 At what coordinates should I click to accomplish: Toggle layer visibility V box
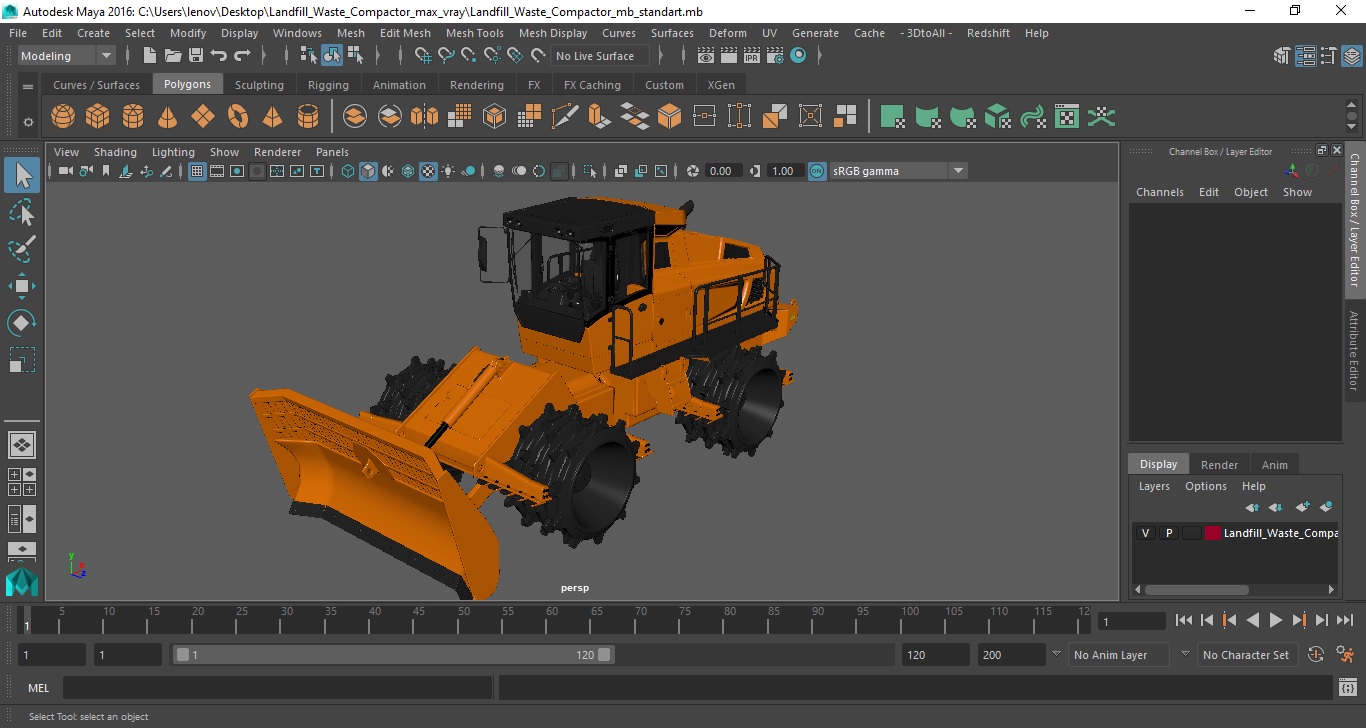pos(1145,533)
